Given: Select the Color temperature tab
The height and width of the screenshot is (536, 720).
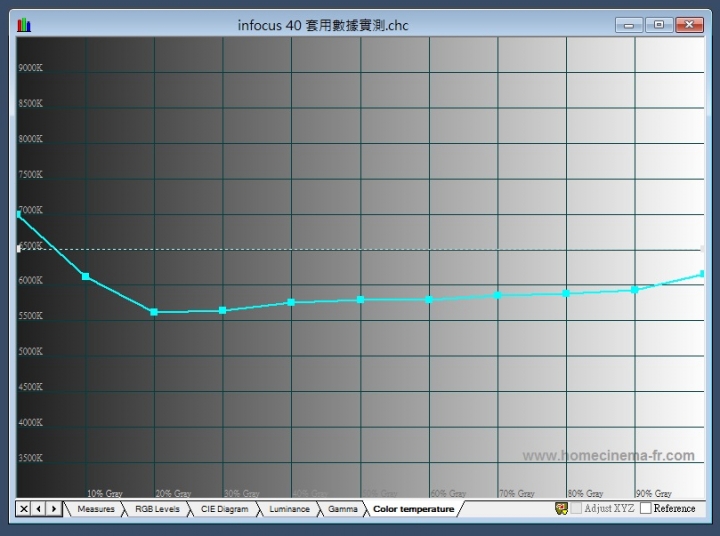Looking at the screenshot, I should tap(413, 509).
